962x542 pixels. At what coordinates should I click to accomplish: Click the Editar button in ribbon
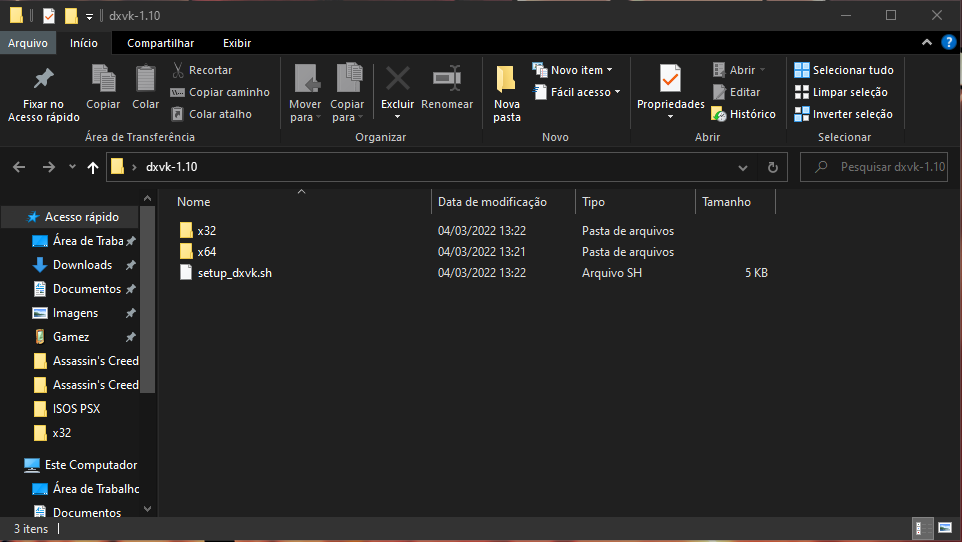(736, 92)
